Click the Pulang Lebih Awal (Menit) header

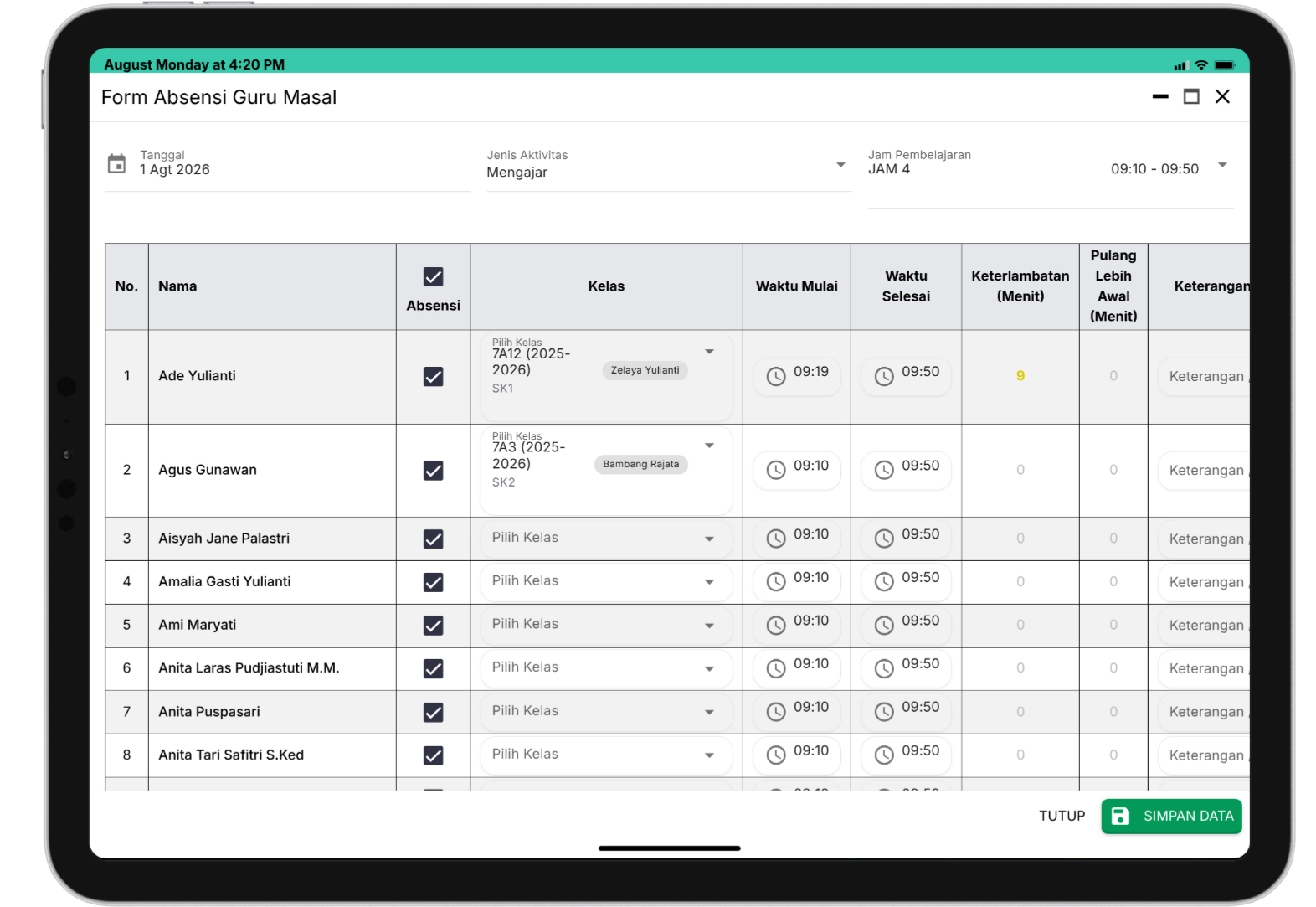1113,286
